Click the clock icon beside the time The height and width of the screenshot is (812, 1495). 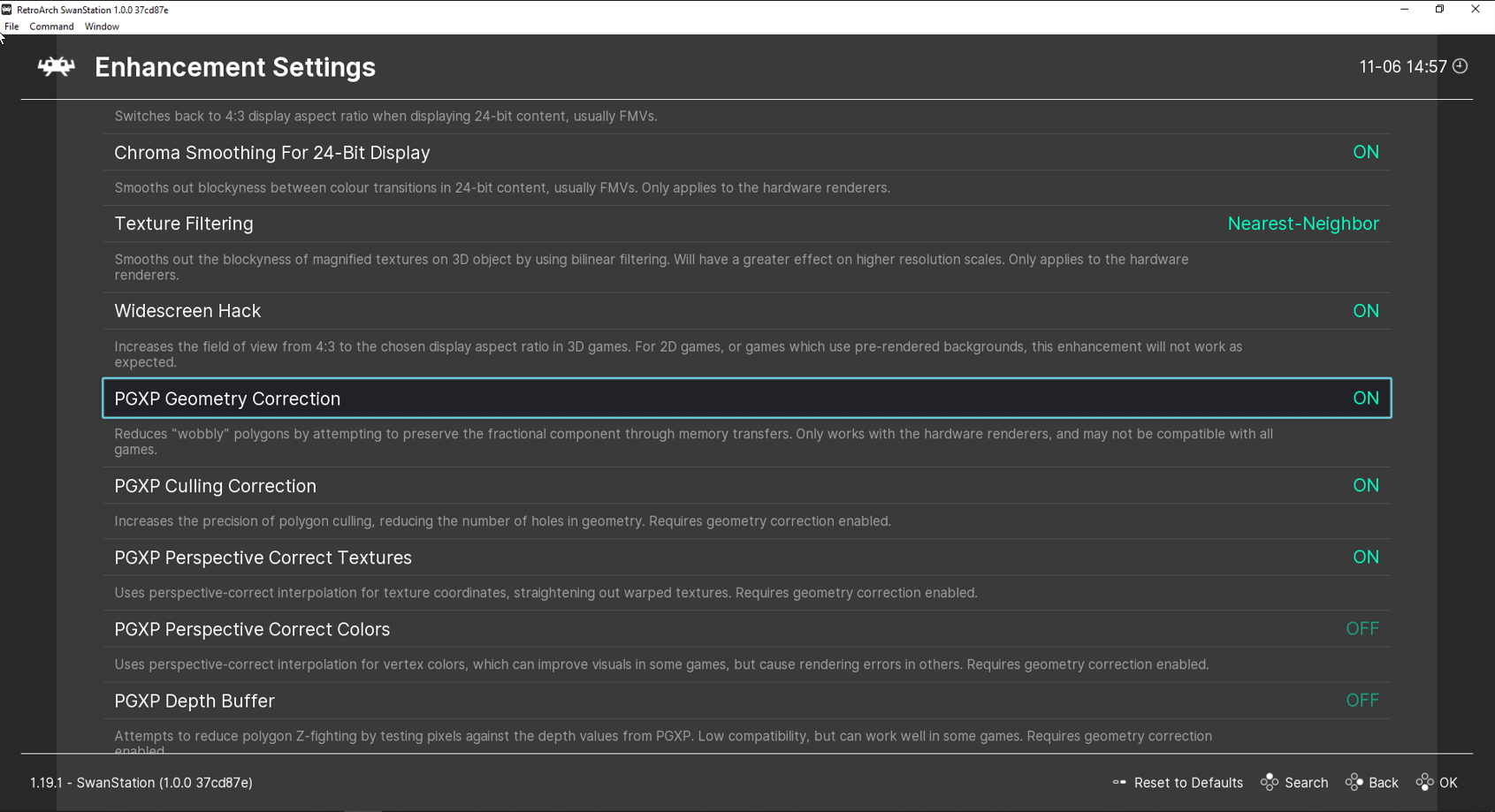coord(1461,66)
